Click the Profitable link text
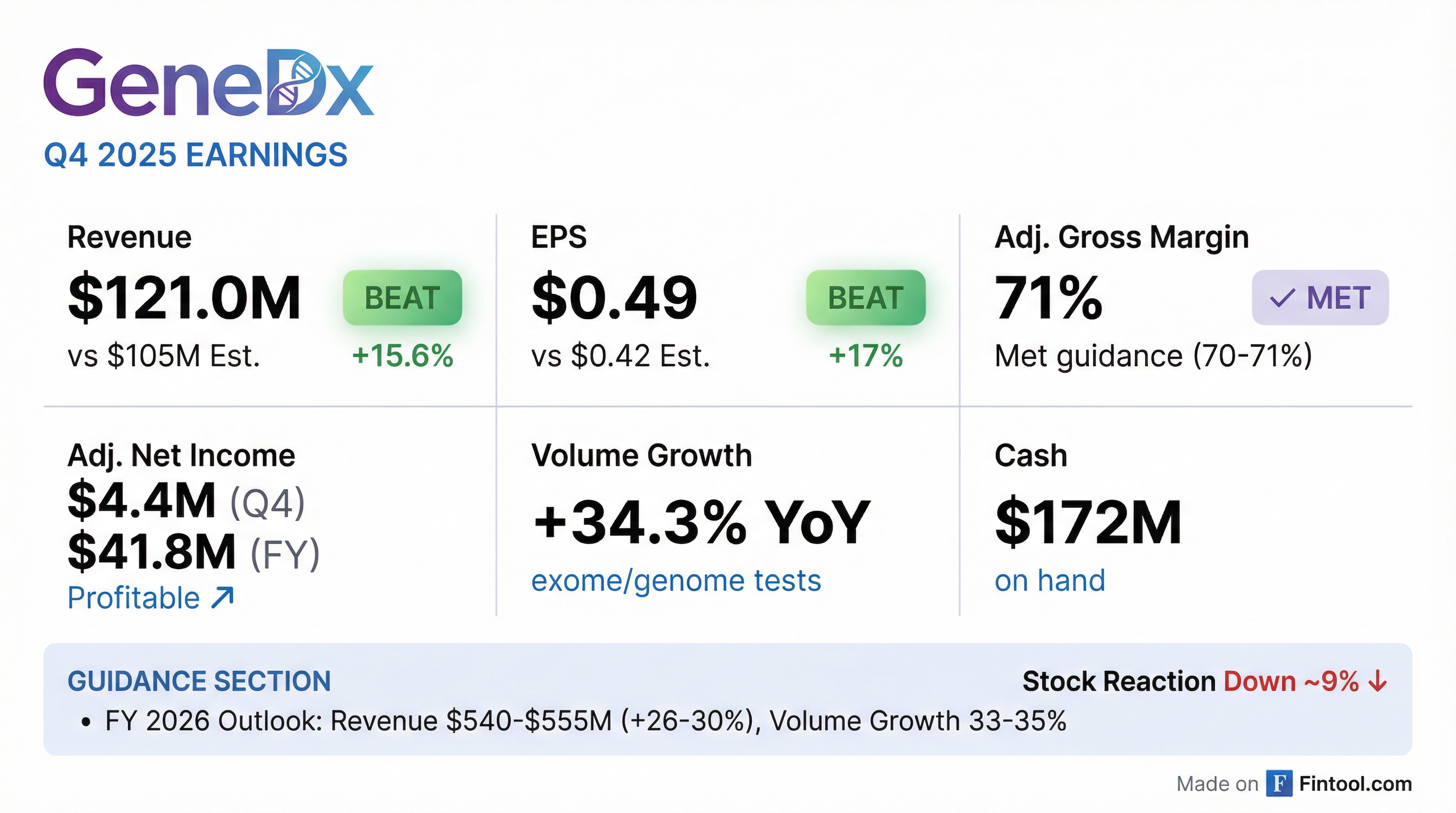This screenshot has height=813, width=1456. coord(134,598)
